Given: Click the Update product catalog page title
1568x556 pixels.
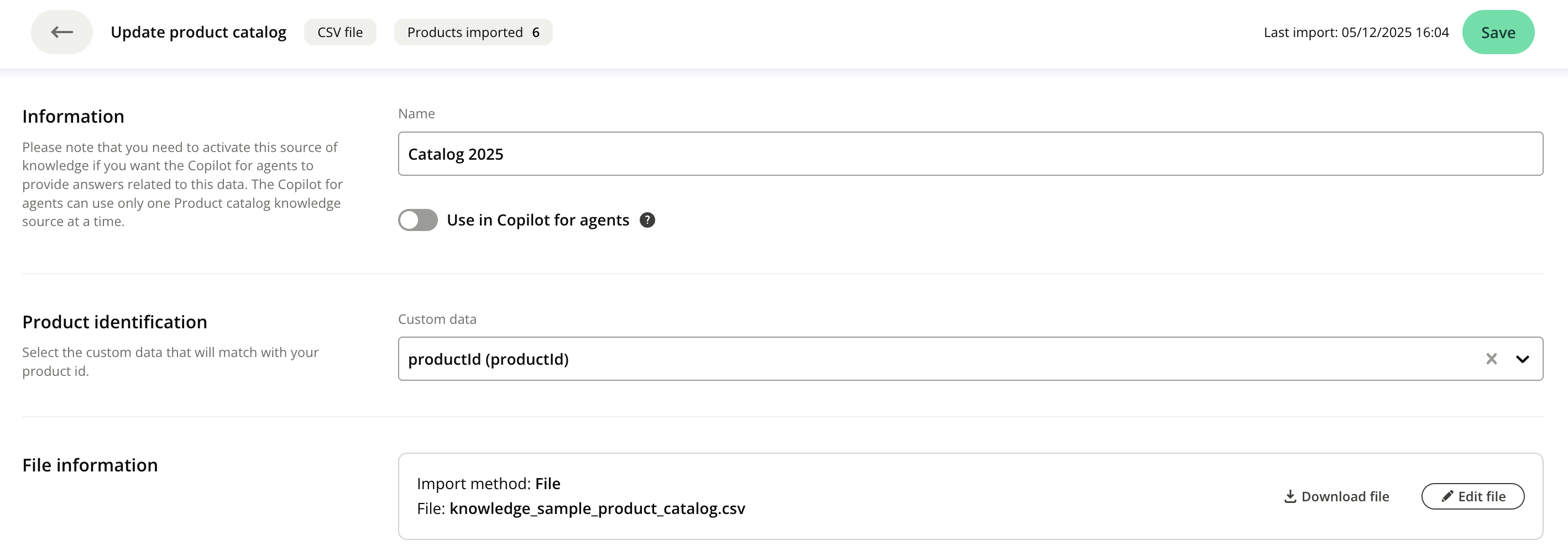Looking at the screenshot, I should tap(198, 32).
